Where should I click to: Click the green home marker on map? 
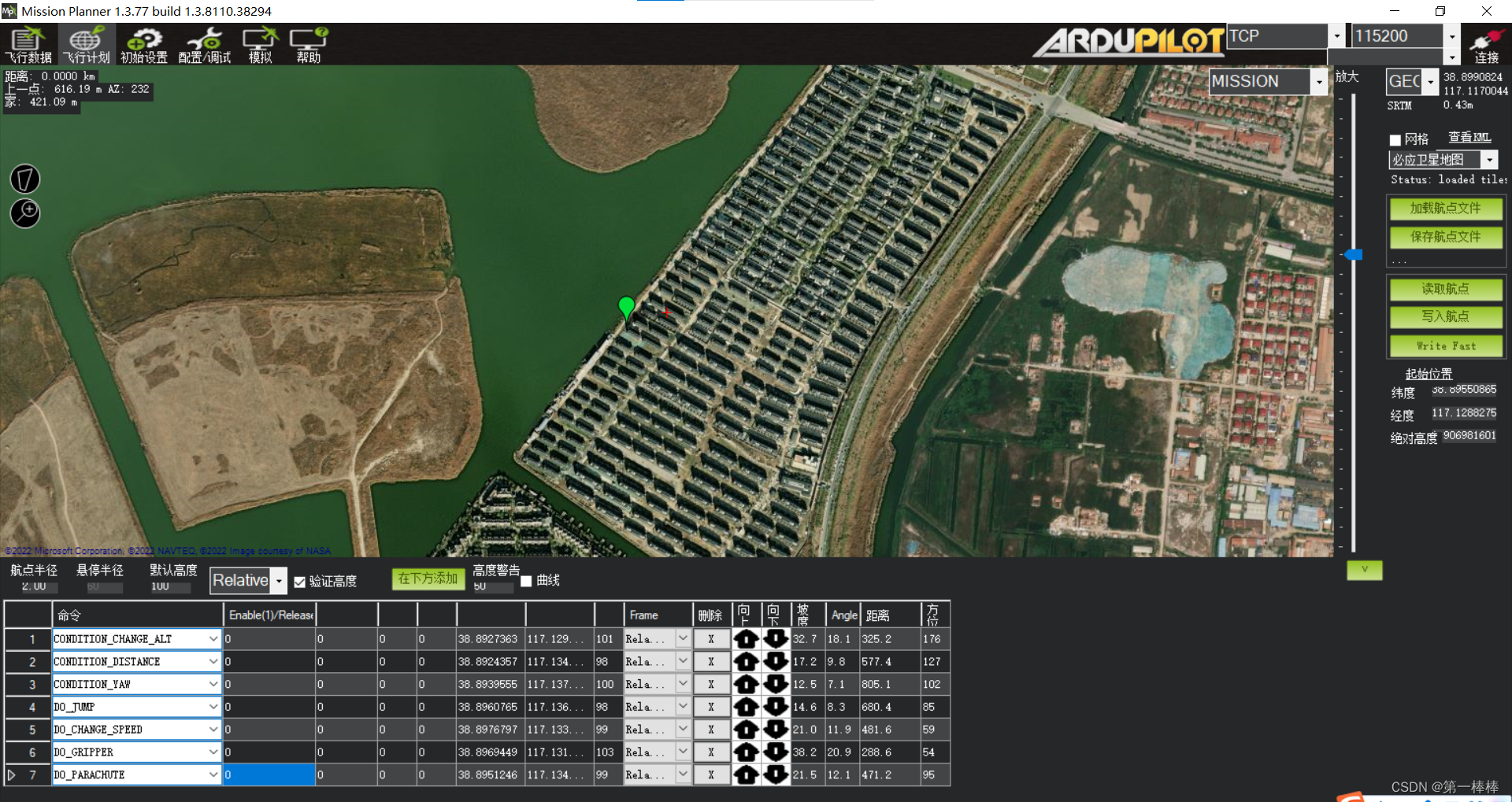click(626, 308)
